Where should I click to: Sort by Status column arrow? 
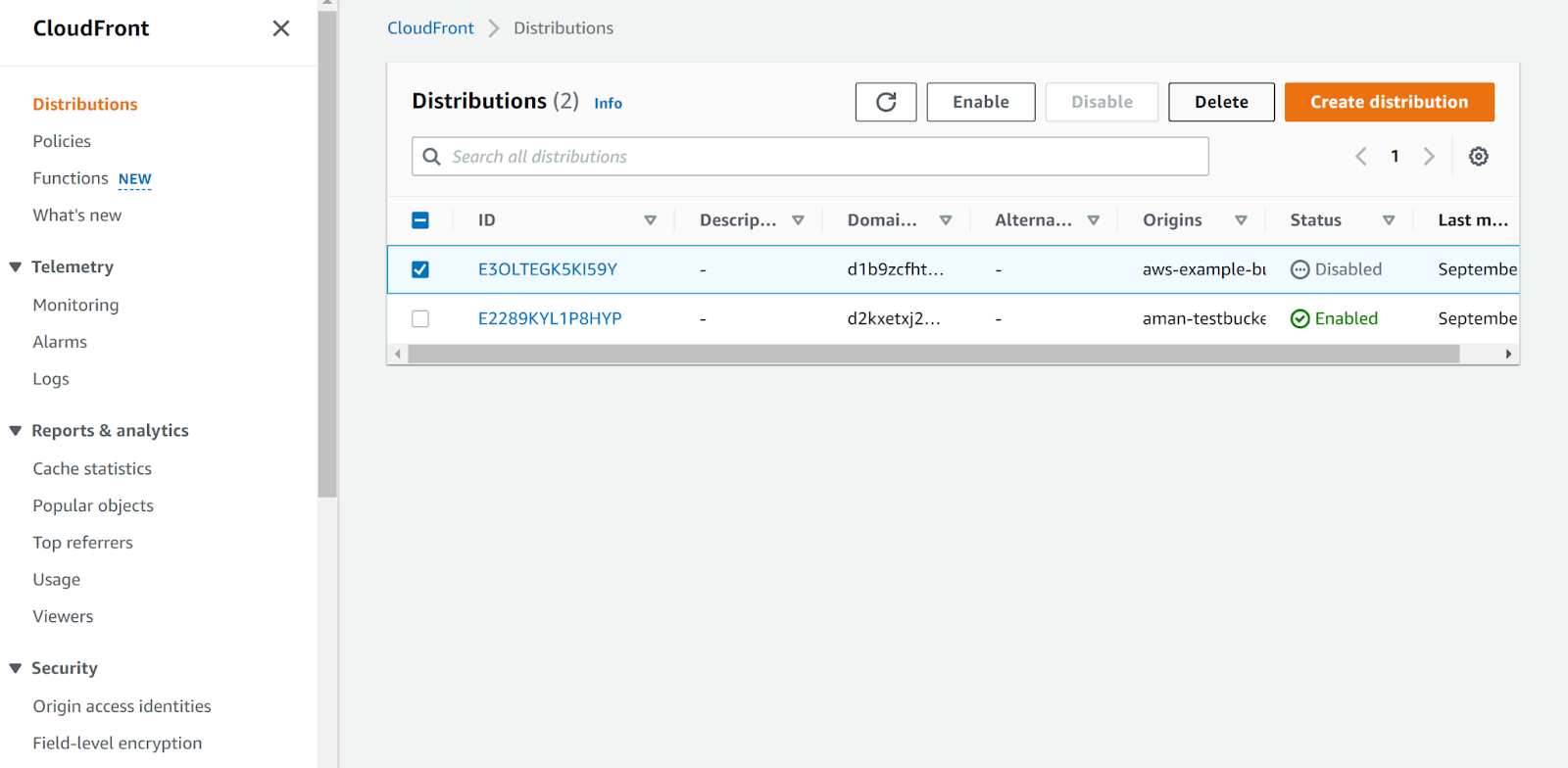(x=1388, y=220)
